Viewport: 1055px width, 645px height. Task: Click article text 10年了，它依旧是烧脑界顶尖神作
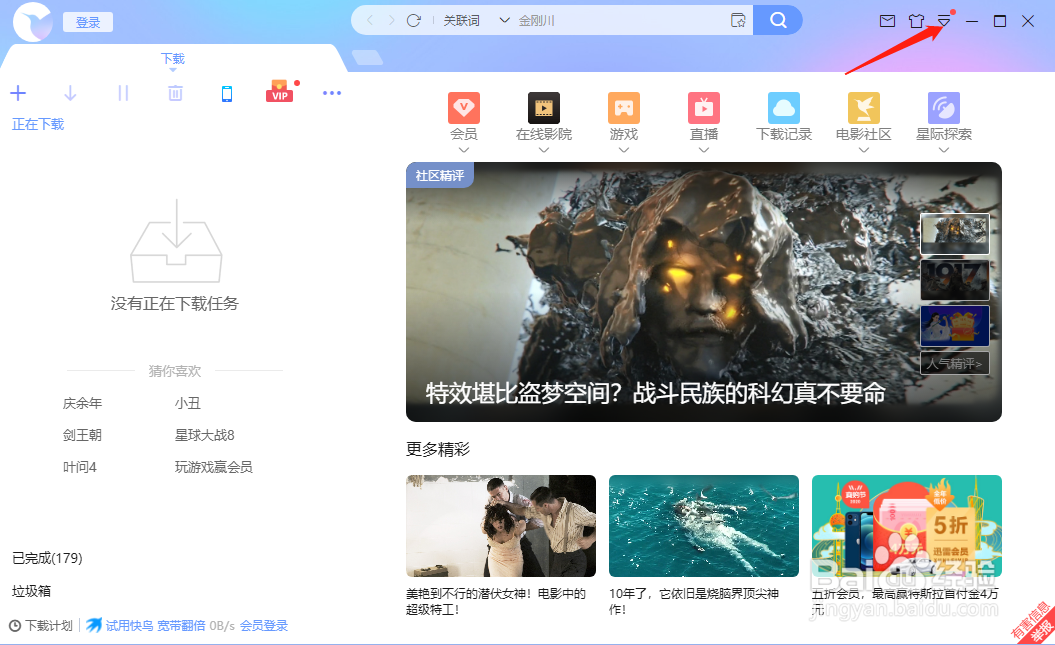coord(694,601)
